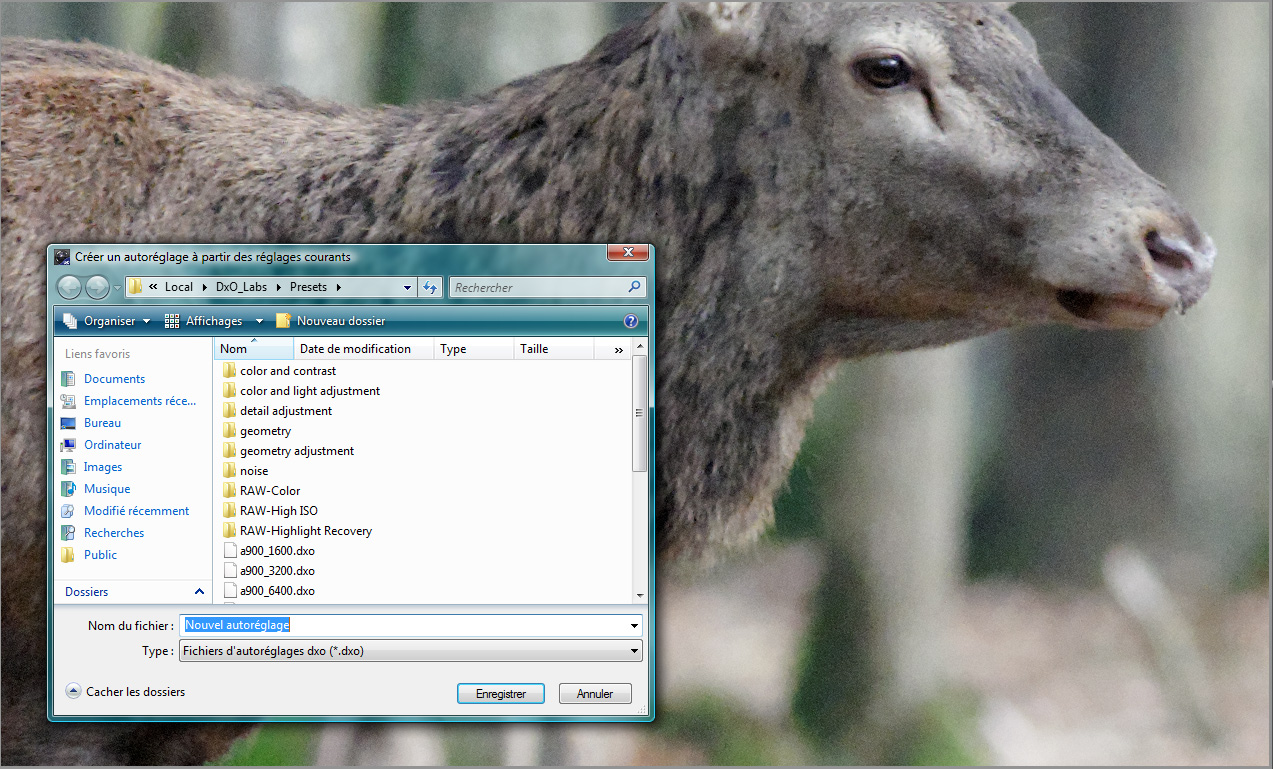Close the Créer un autoréglage dialog
Screen dimensions: 1273x769
point(628,254)
